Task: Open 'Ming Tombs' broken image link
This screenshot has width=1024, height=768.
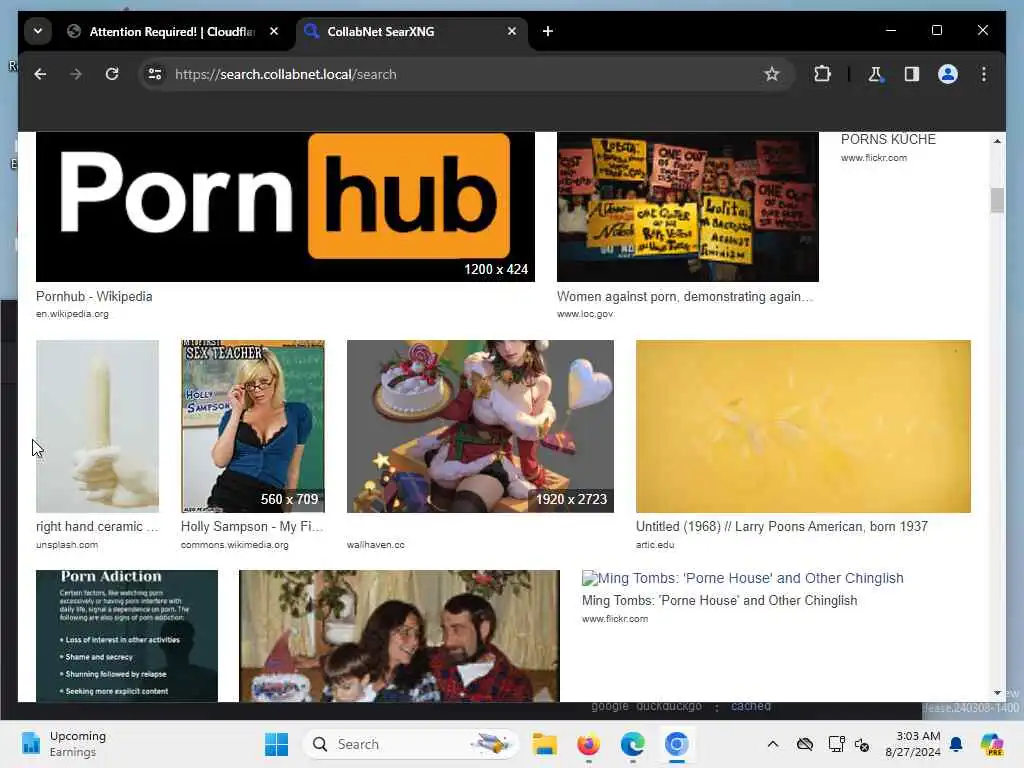Action: (x=743, y=578)
